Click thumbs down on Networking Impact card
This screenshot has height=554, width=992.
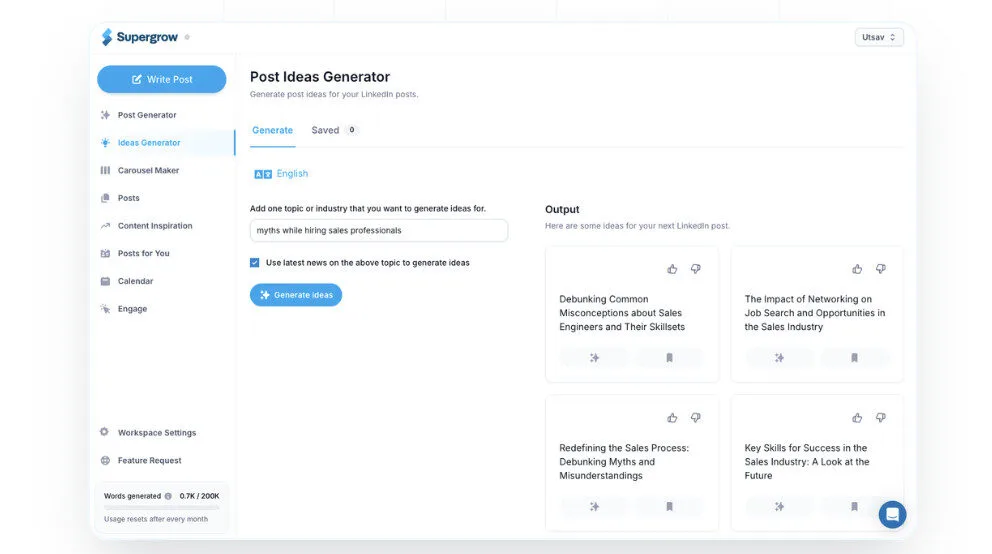[881, 269]
